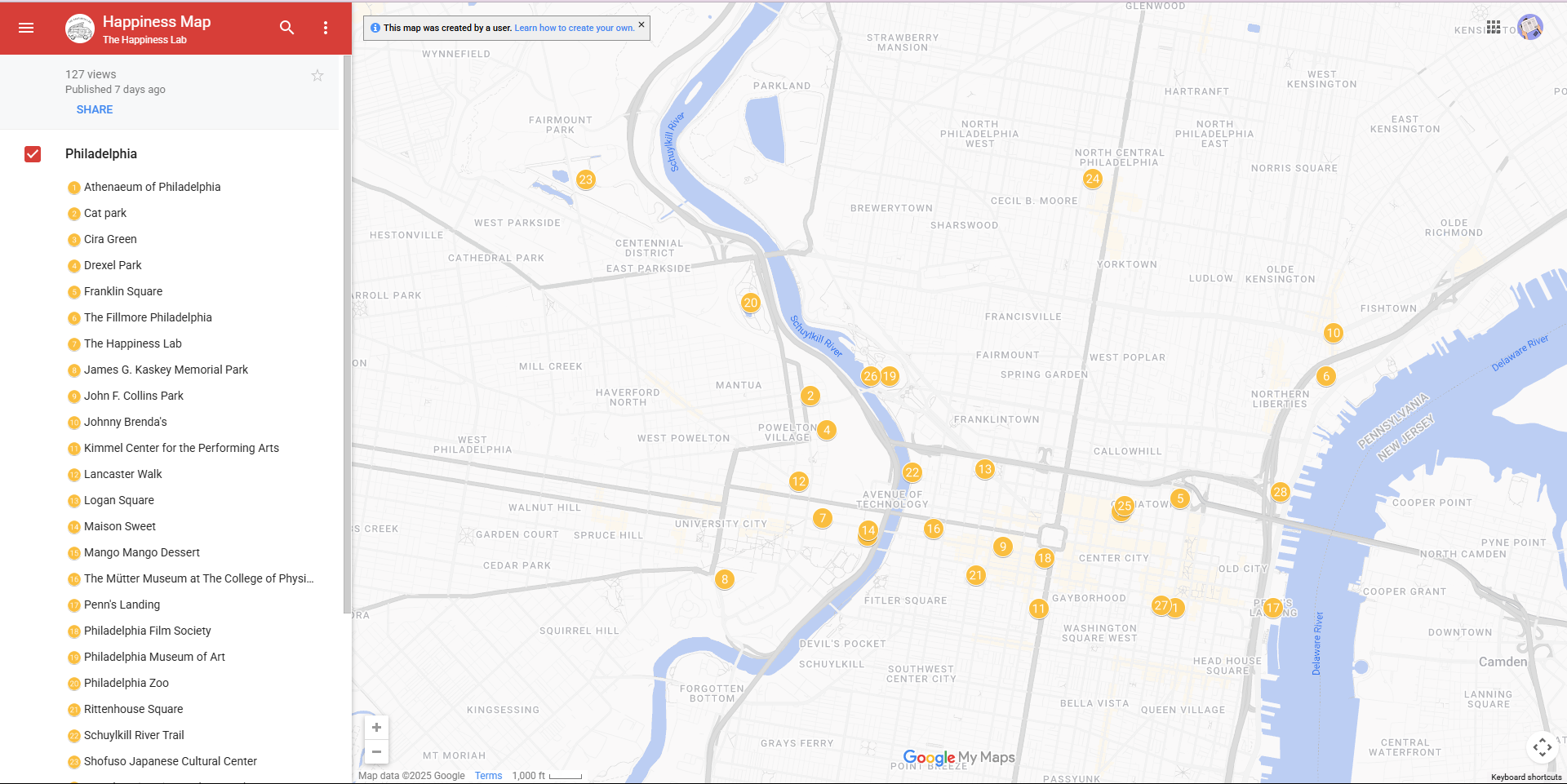Click the search icon in the red header

(287, 27)
